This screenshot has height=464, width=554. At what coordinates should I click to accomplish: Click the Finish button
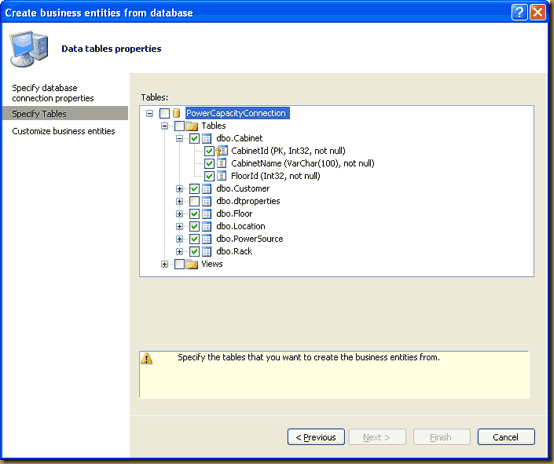tap(441, 437)
